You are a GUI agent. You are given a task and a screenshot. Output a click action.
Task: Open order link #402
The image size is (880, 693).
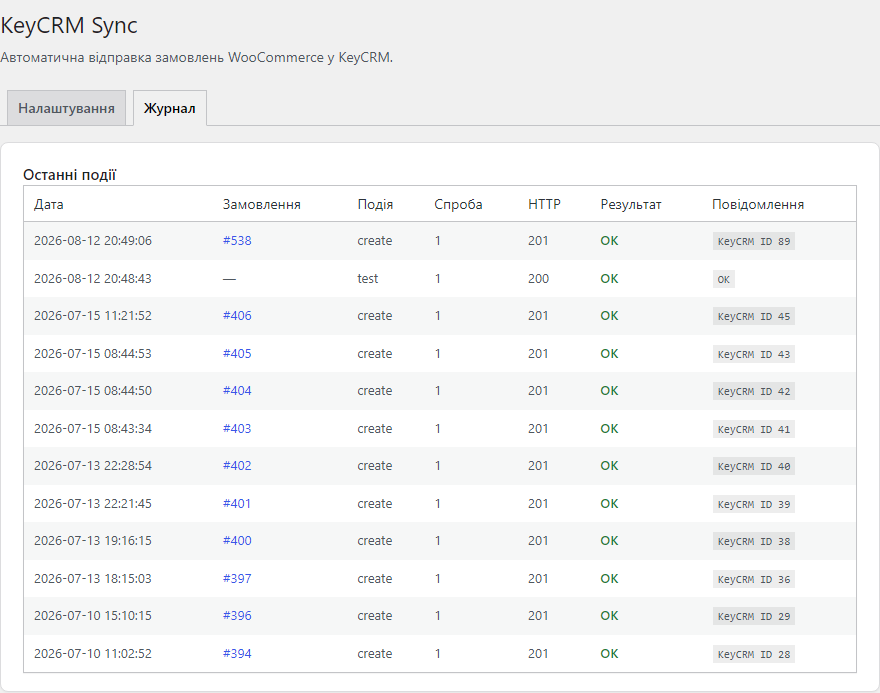tap(237, 466)
